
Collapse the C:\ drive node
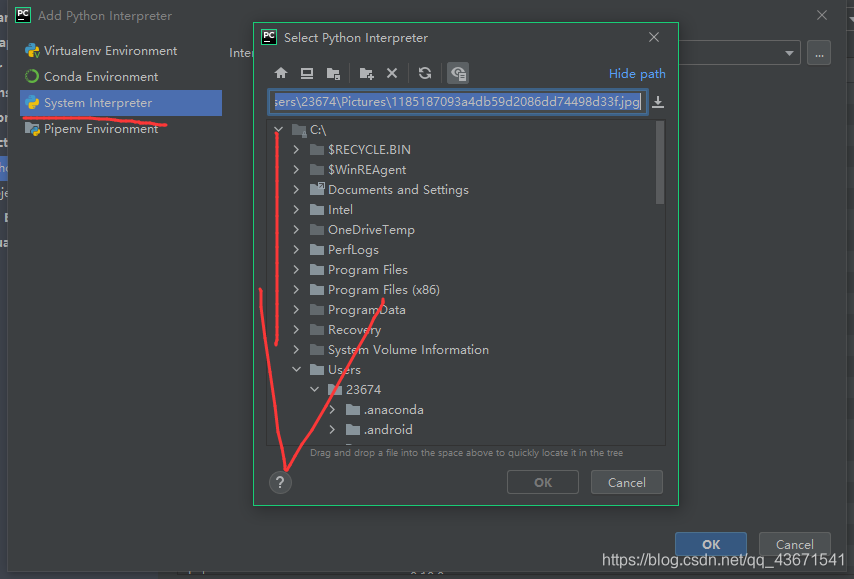[278, 130]
